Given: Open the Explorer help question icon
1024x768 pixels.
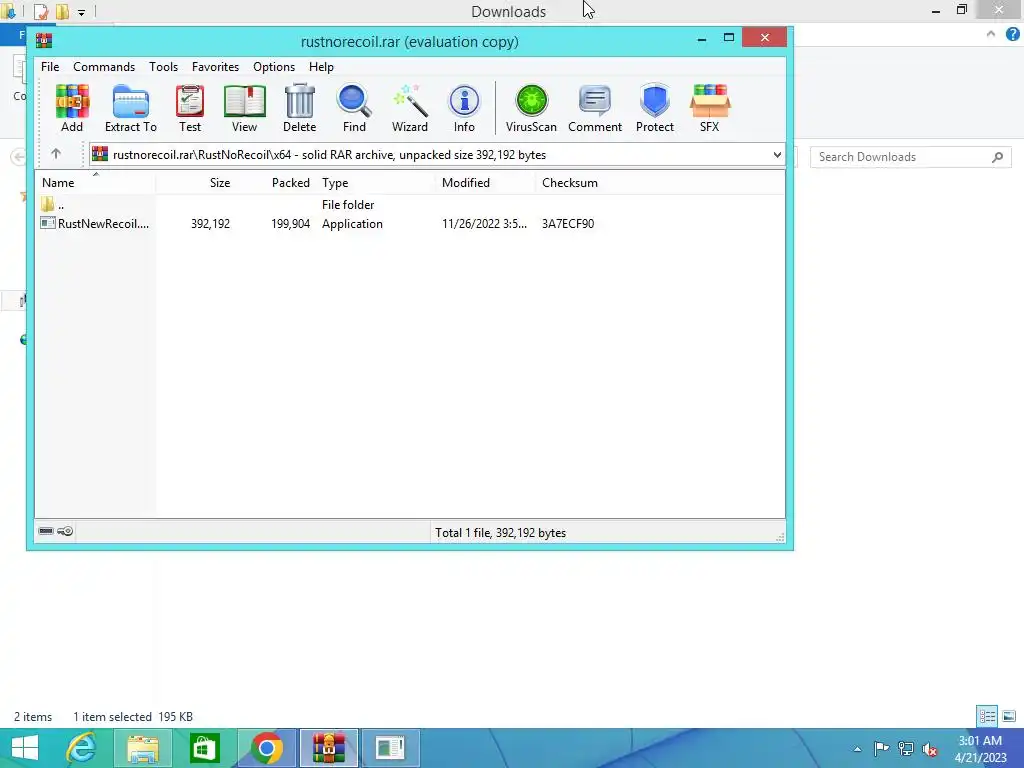Looking at the screenshot, I should 1012,35.
